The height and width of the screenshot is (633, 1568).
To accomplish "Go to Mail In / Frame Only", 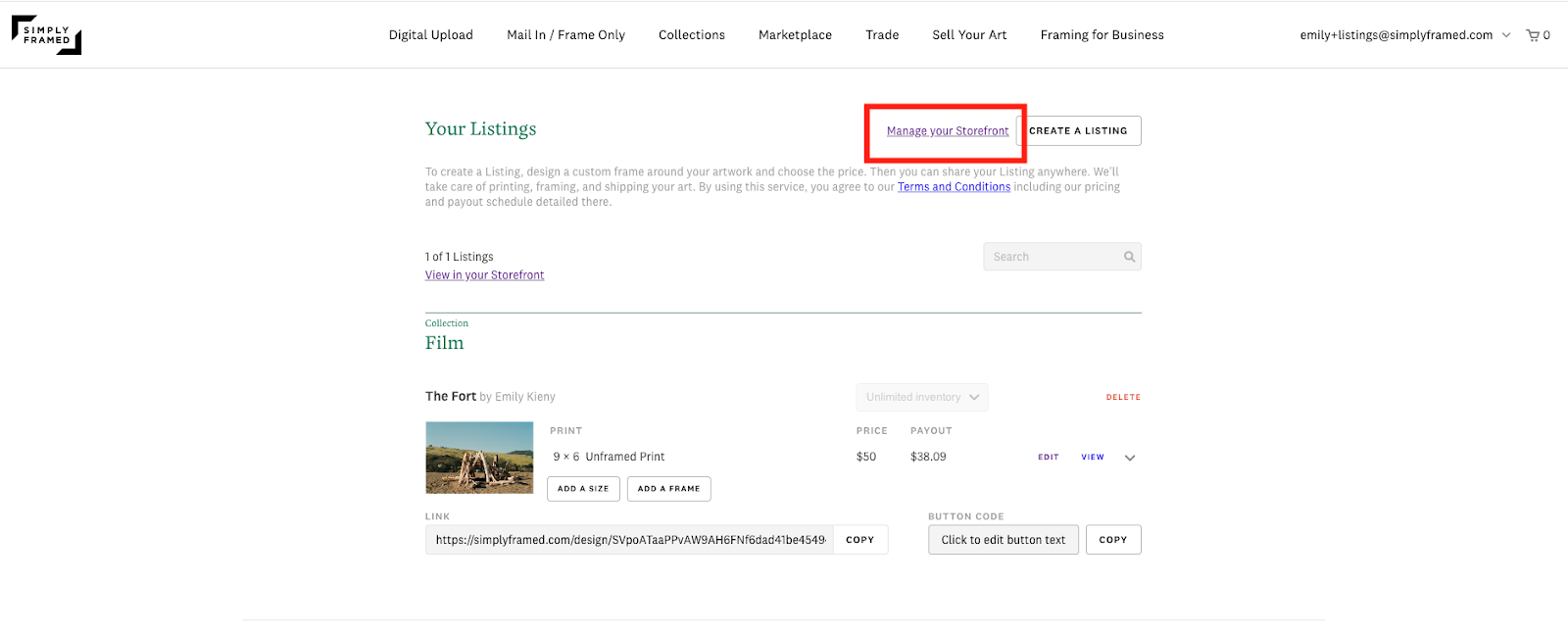I will pyautogui.click(x=565, y=35).
